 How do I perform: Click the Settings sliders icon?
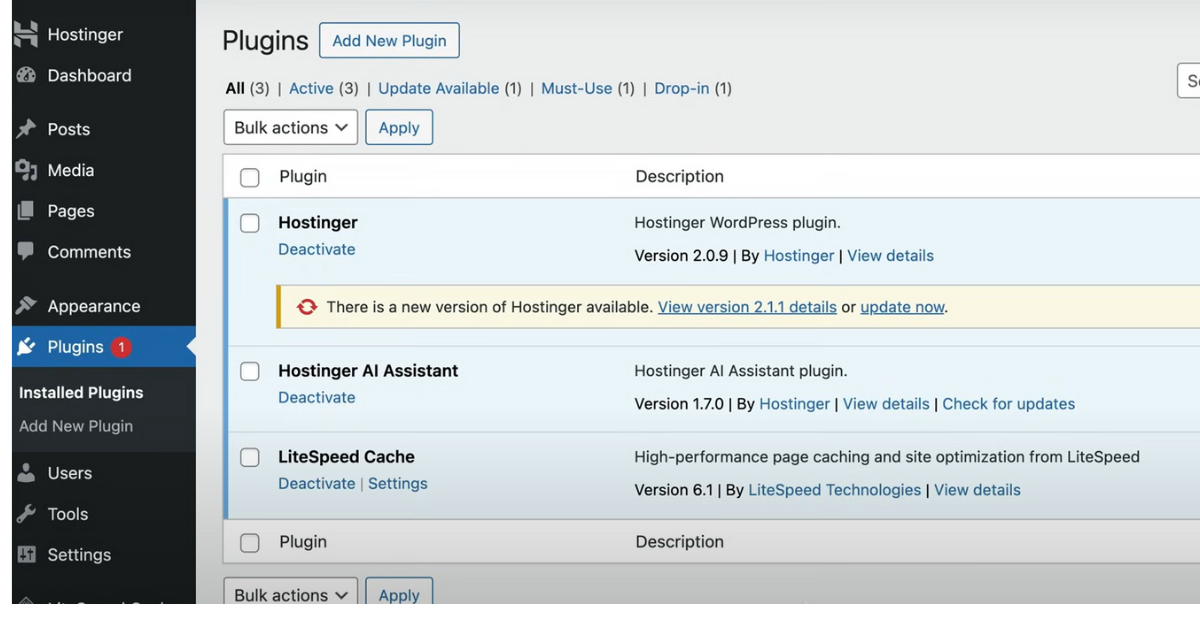coord(27,555)
